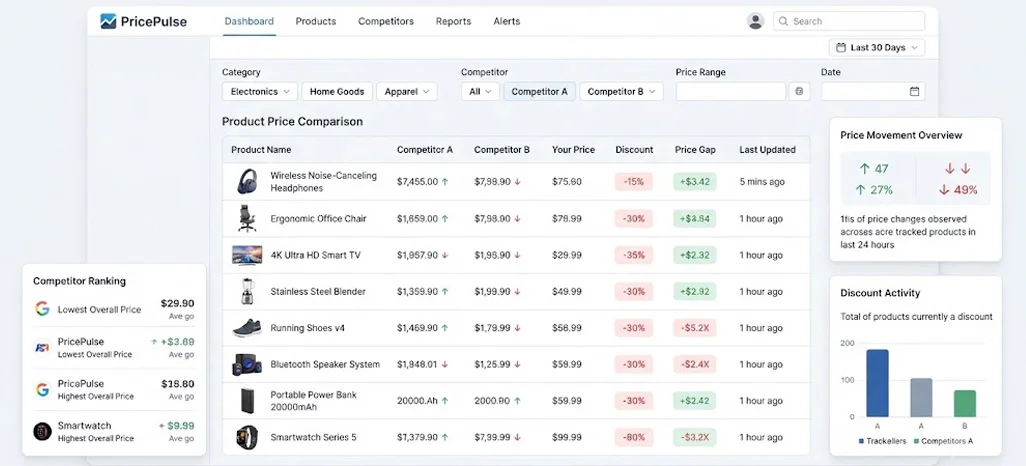Open the Apparel category dropdown
This screenshot has width=1026, height=466.
pos(406,92)
